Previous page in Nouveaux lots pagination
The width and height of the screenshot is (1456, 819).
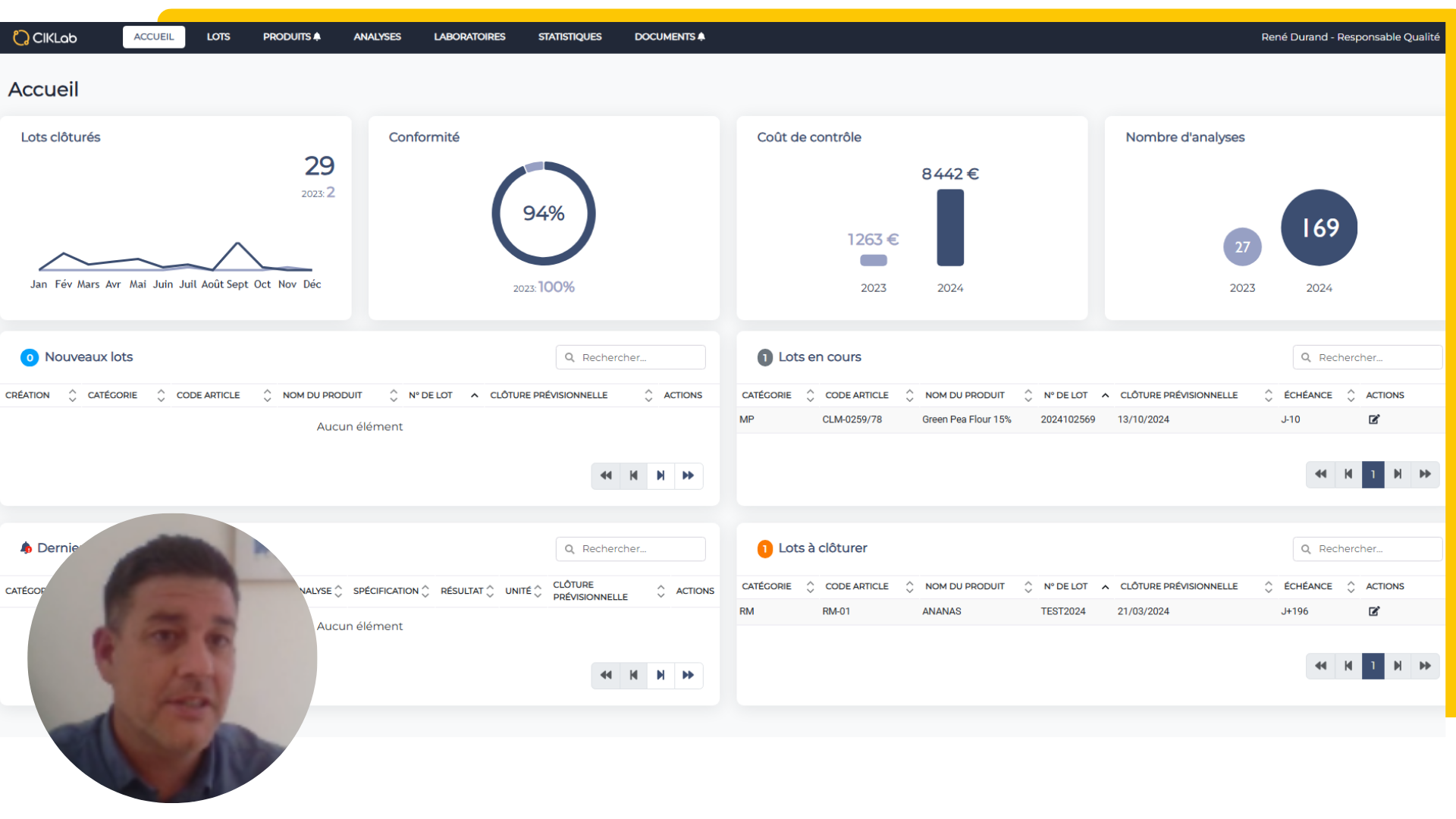633,475
